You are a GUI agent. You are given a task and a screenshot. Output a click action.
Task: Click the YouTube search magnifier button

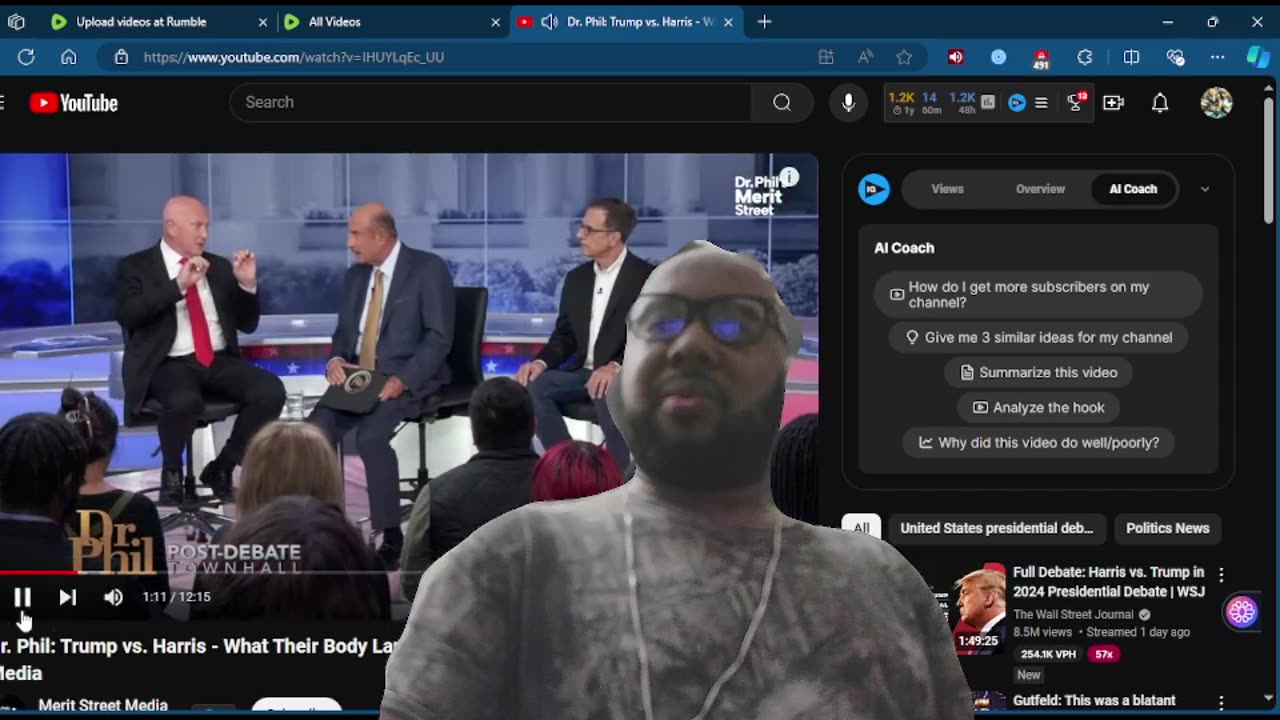[782, 102]
